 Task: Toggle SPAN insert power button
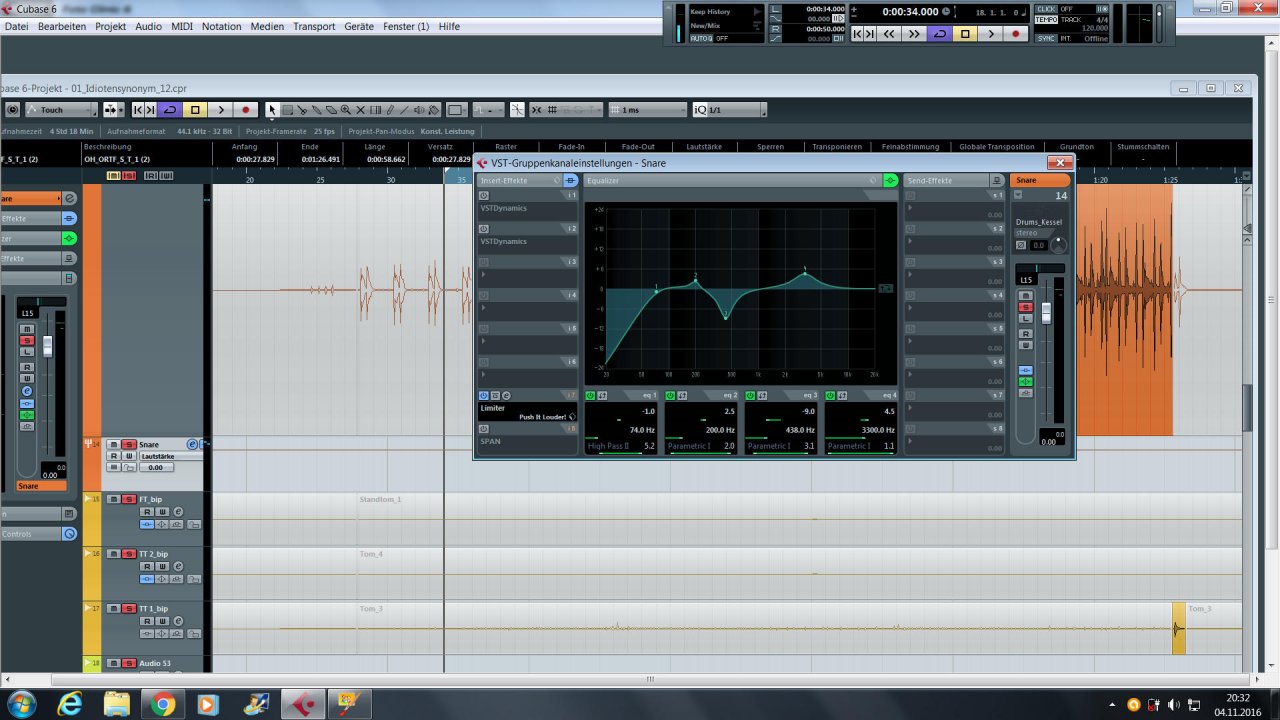(x=484, y=428)
